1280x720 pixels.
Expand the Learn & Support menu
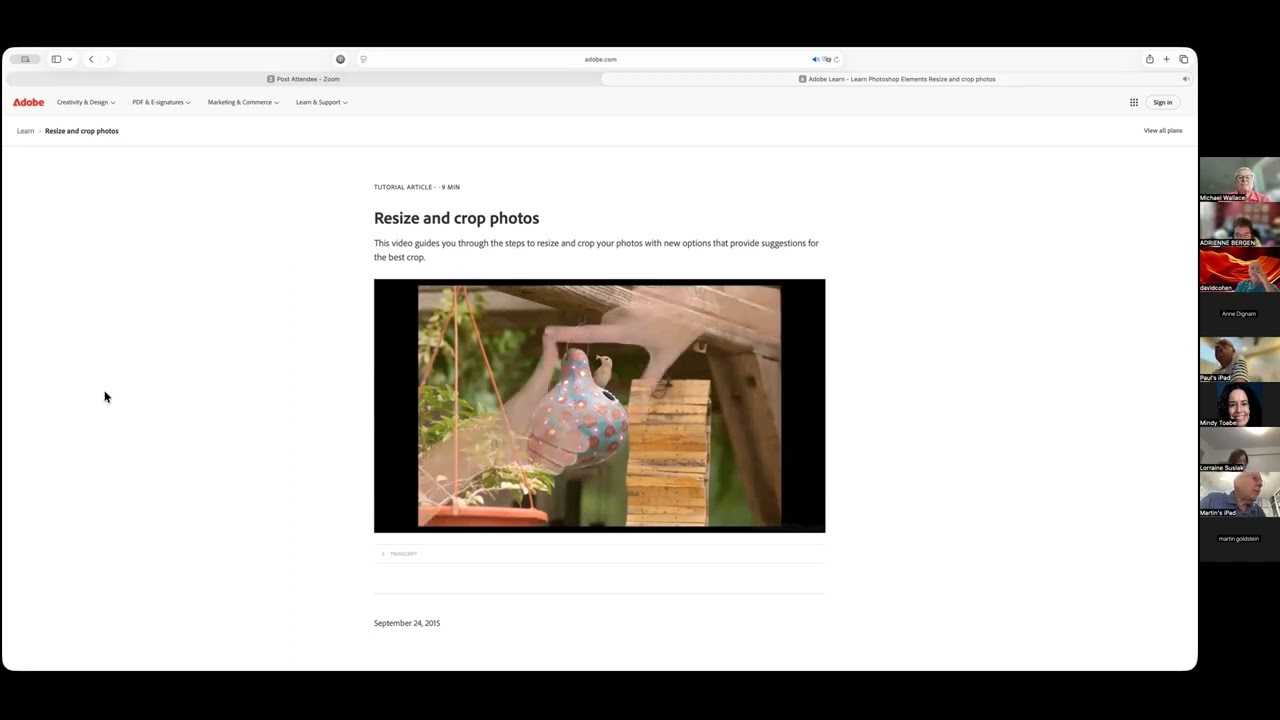pos(321,102)
